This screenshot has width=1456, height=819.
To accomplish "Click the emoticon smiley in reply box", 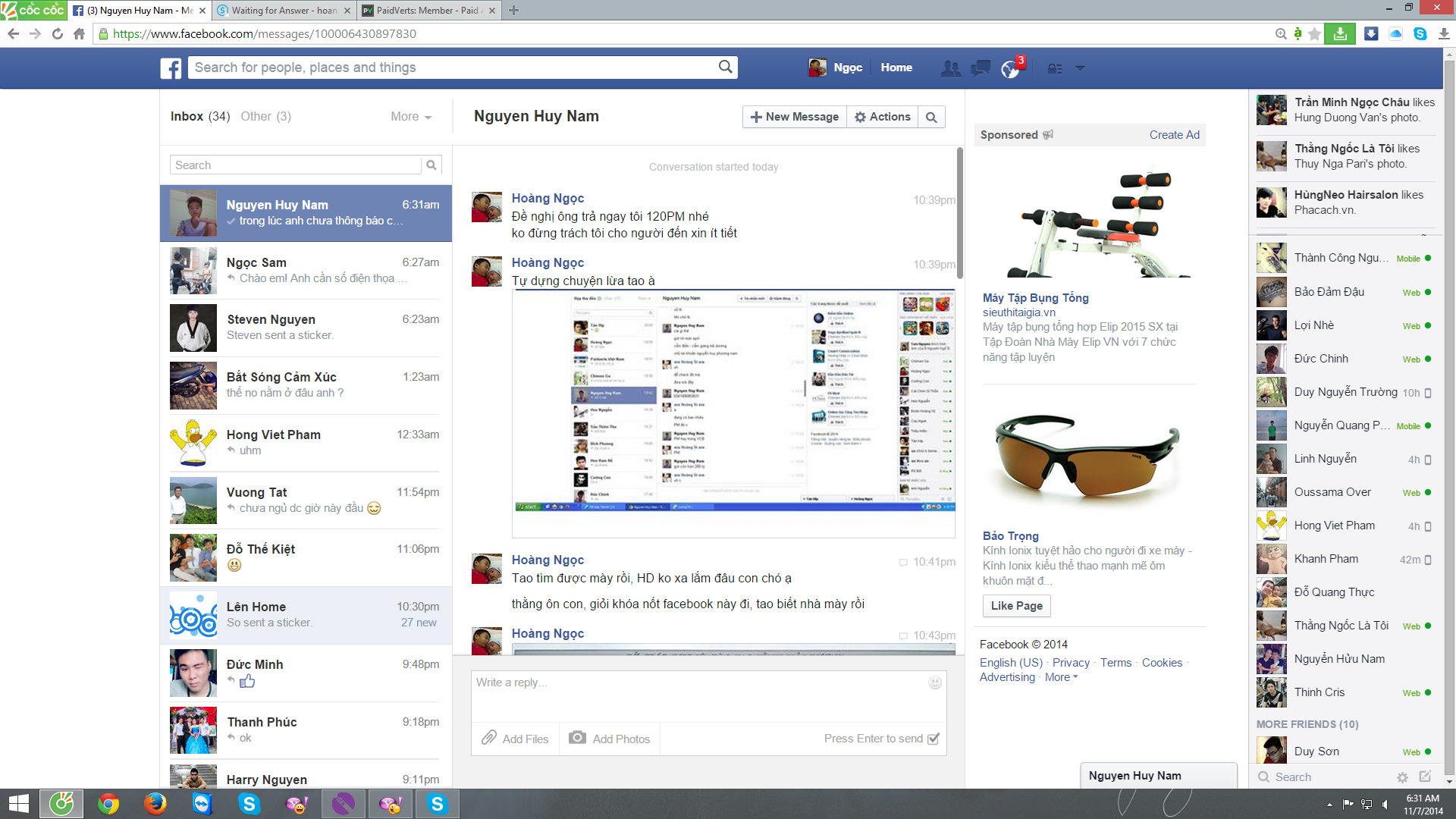I will [x=935, y=682].
